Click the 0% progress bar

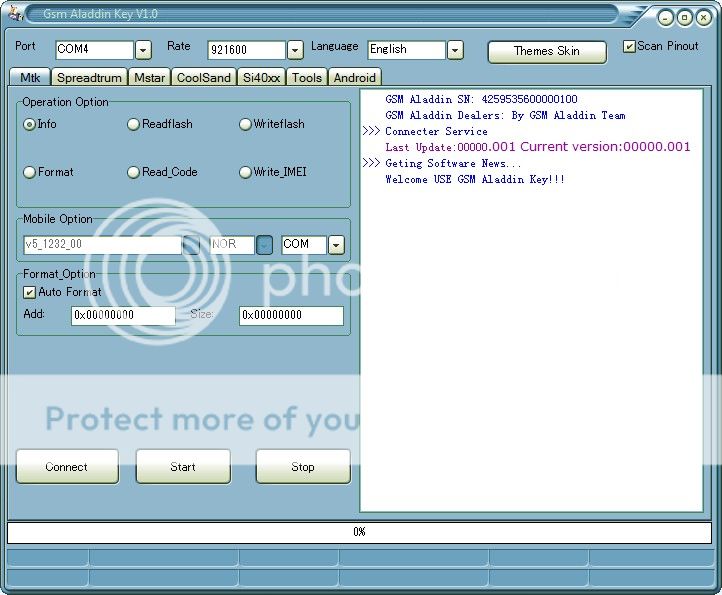(x=359, y=532)
